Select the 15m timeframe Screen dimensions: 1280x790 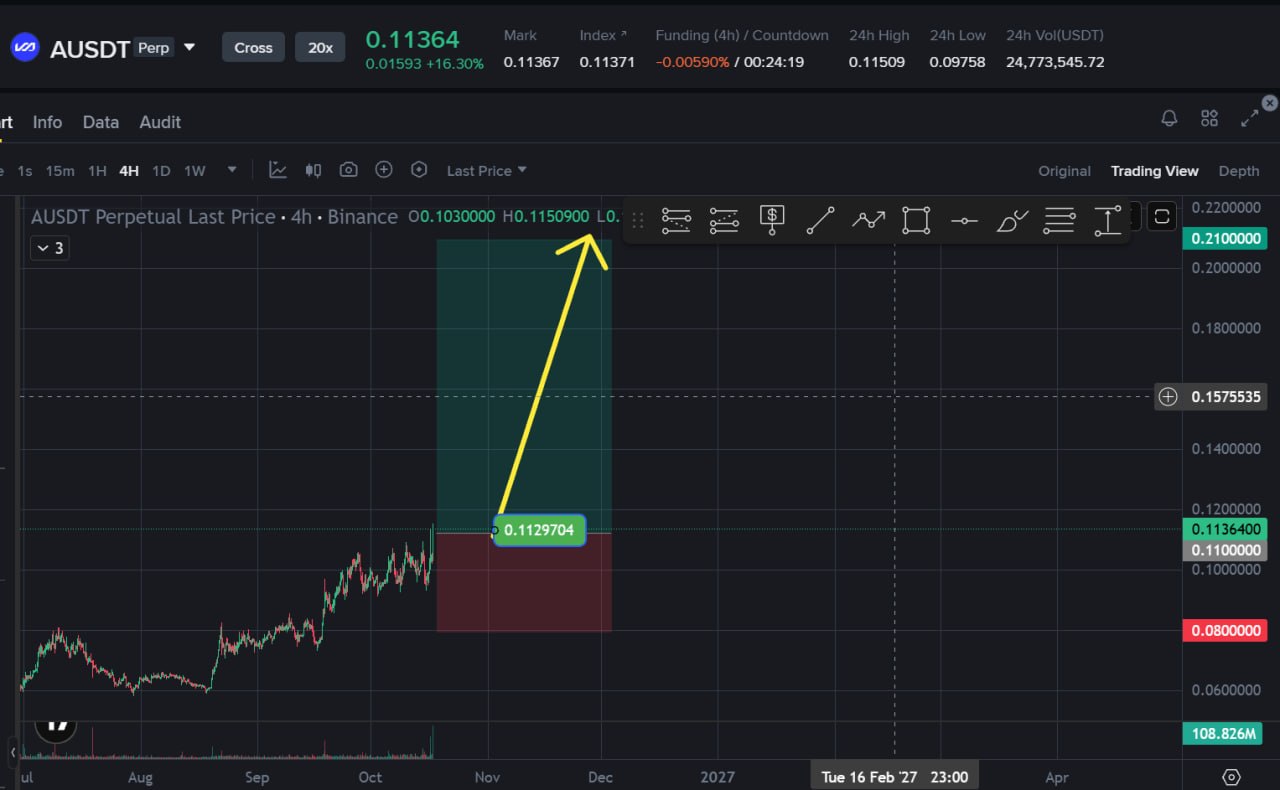(x=60, y=171)
